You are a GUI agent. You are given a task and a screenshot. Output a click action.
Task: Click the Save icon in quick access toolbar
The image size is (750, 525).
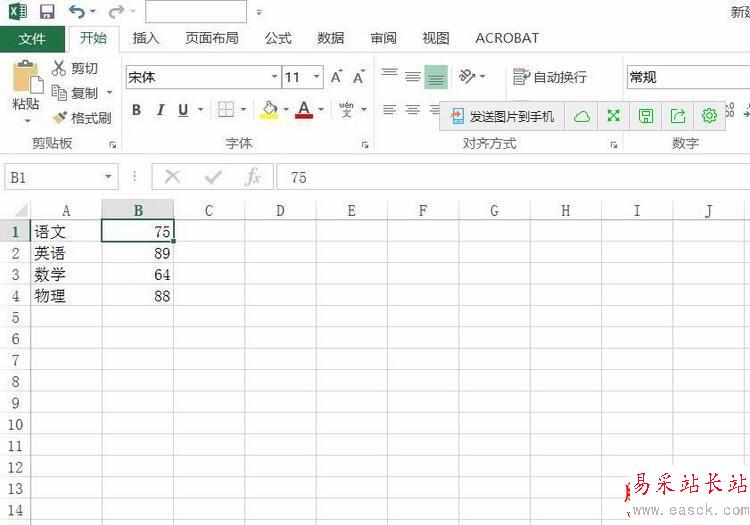(x=47, y=11)
